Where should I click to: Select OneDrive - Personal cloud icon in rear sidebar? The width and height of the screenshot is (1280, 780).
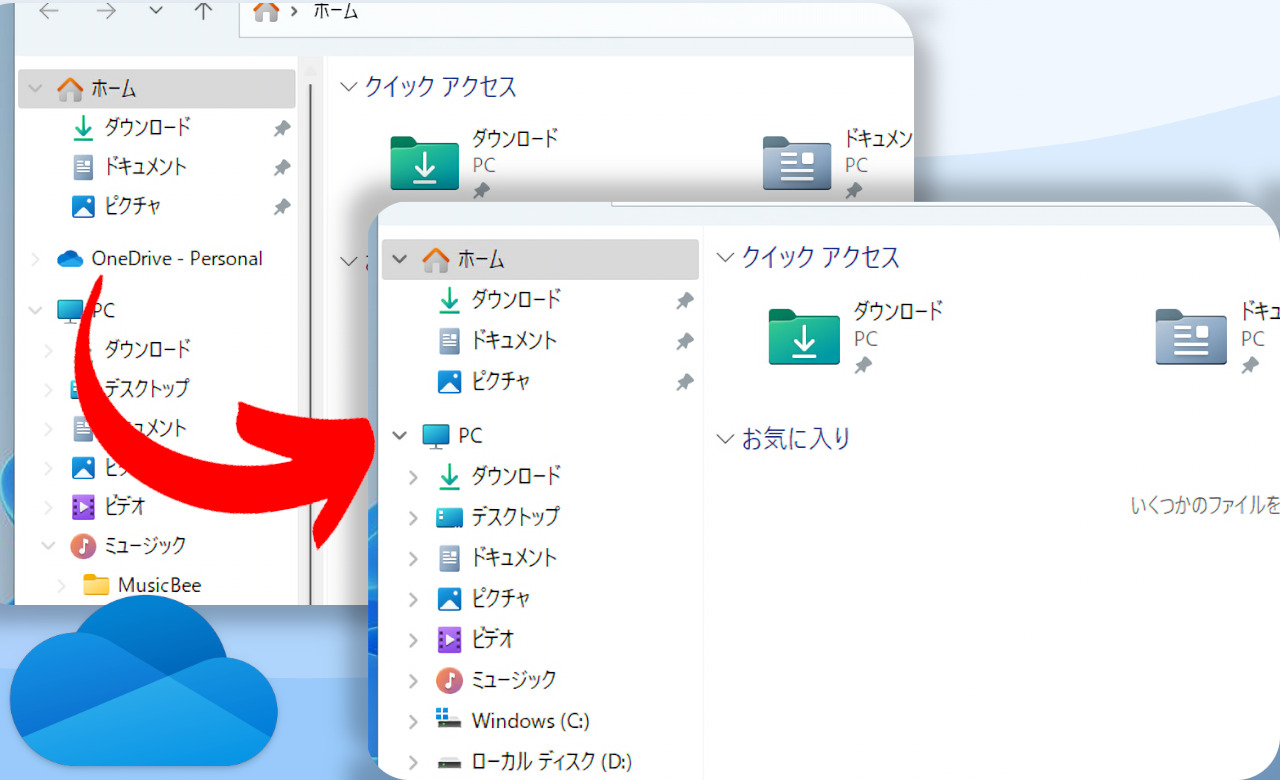tap(70, 259)
